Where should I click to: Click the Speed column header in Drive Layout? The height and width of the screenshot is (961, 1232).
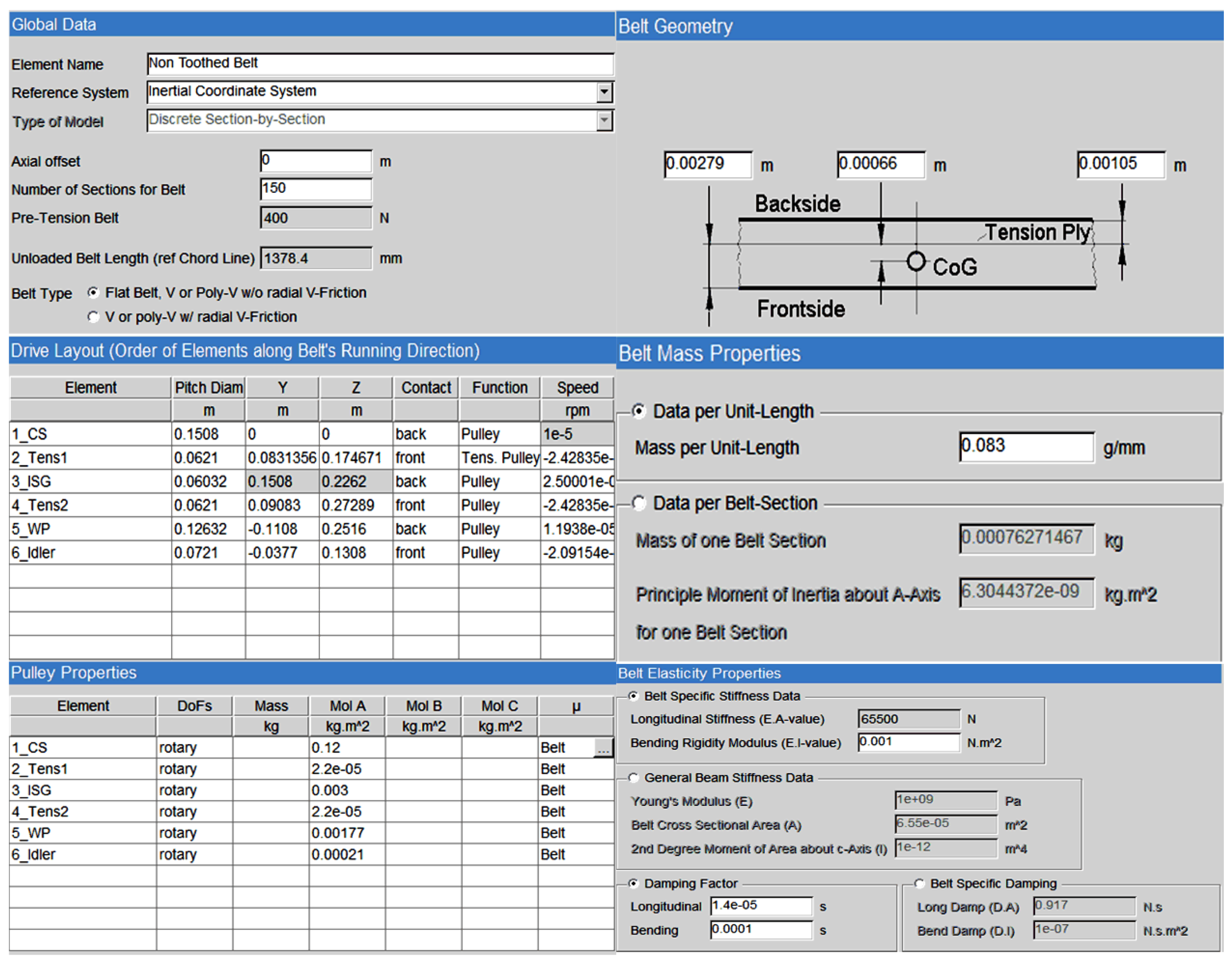pos(577,388)
